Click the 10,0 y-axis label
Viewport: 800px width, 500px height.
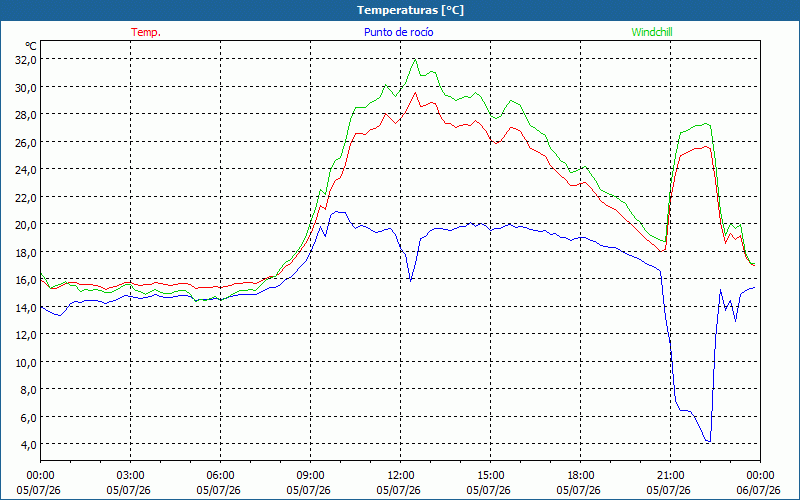pos(24,363)
